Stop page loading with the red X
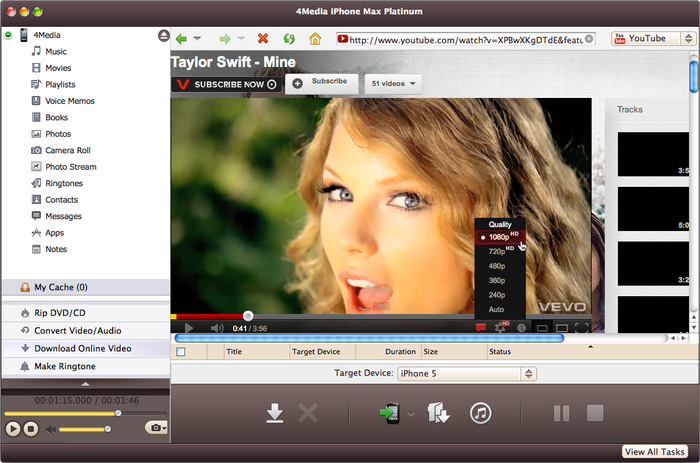This screenshot has width=700, height=463. point(263,39)
